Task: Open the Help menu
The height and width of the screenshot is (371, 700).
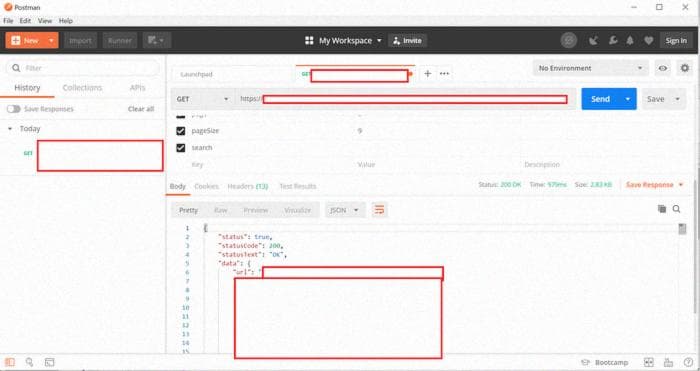Action: click(66, 21)
